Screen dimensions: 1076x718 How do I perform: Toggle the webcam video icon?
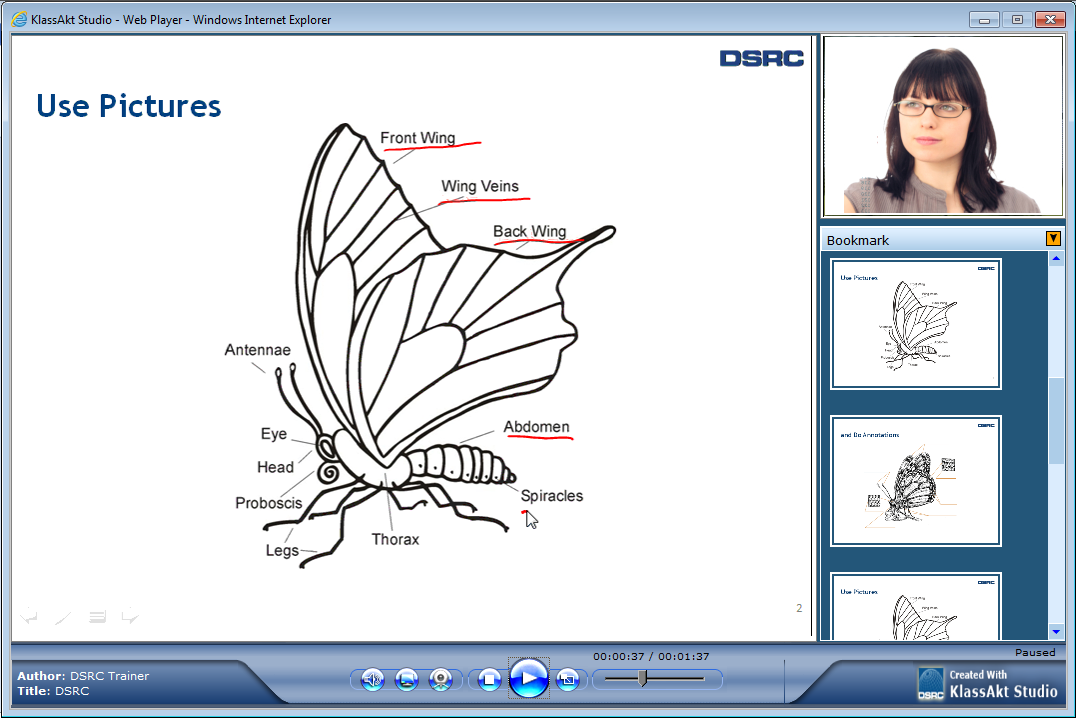(441, 680)
